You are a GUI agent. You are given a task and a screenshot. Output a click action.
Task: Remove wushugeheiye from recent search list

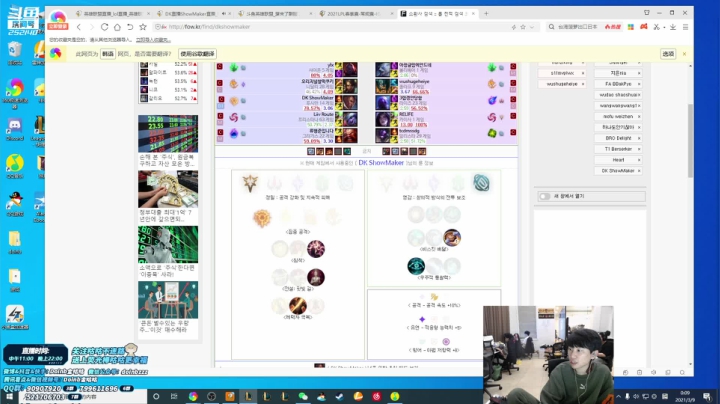(x=583, y=84)
